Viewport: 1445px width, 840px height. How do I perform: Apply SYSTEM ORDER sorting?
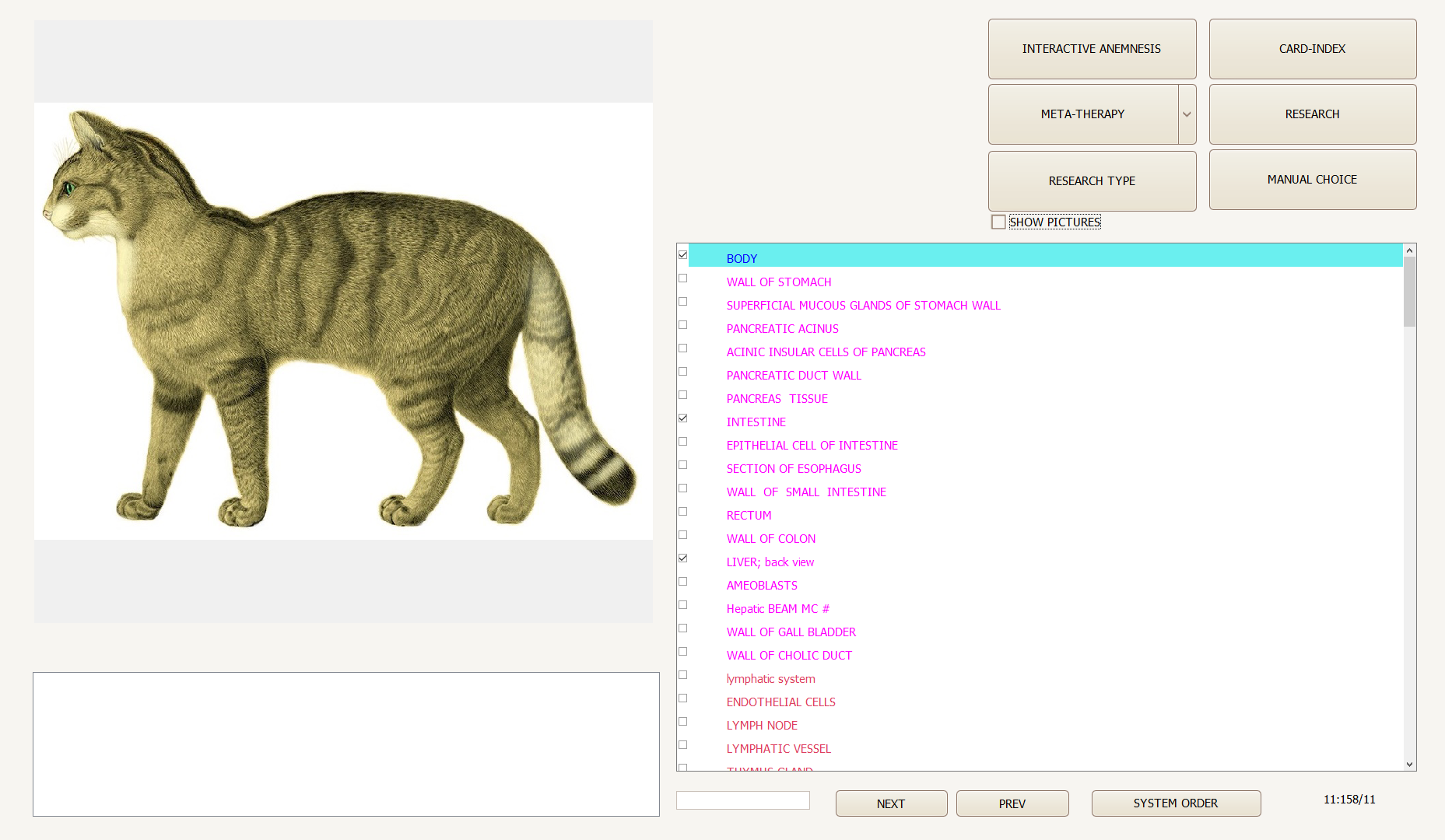point(1176,803)
